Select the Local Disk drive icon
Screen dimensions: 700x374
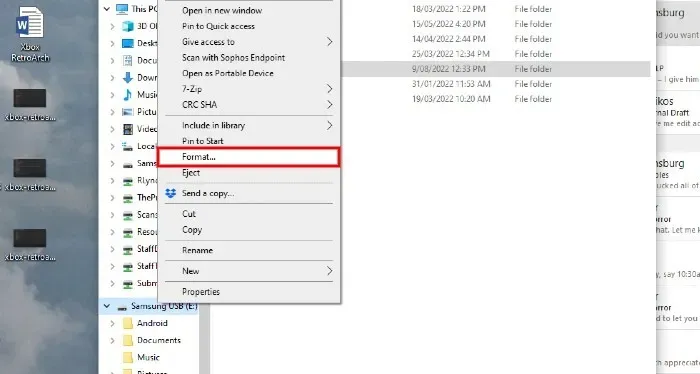(128, 146)
